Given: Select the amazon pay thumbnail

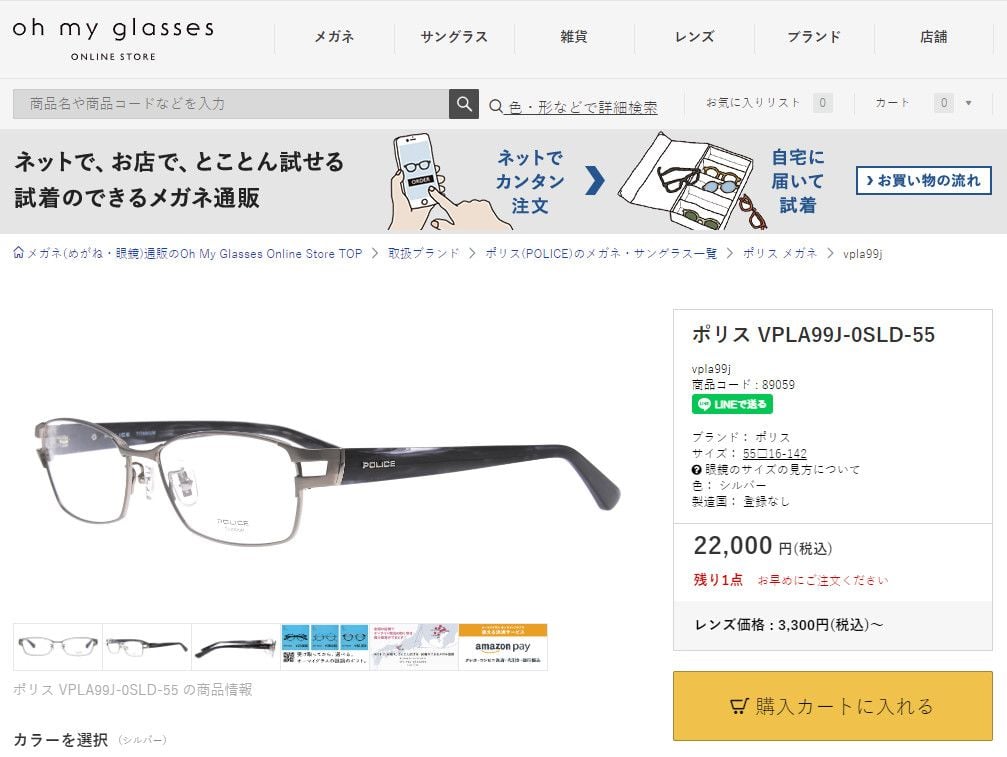Looking at the screenshot, I should [503, 647].
